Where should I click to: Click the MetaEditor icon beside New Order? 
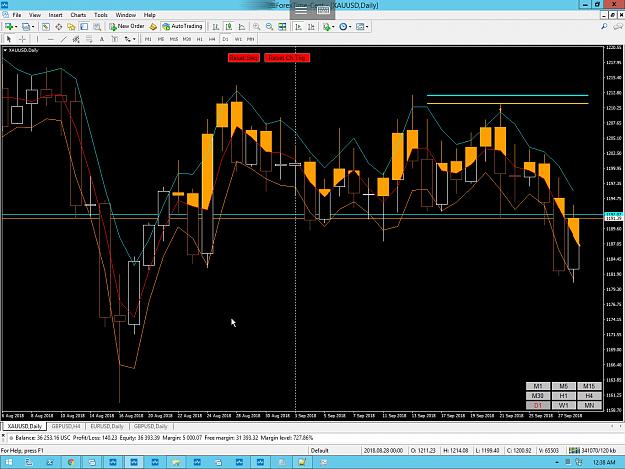pos(153,27)
